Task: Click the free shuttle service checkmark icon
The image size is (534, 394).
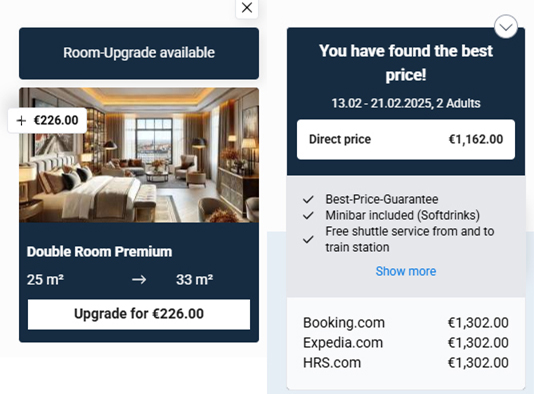Action: 308,240
